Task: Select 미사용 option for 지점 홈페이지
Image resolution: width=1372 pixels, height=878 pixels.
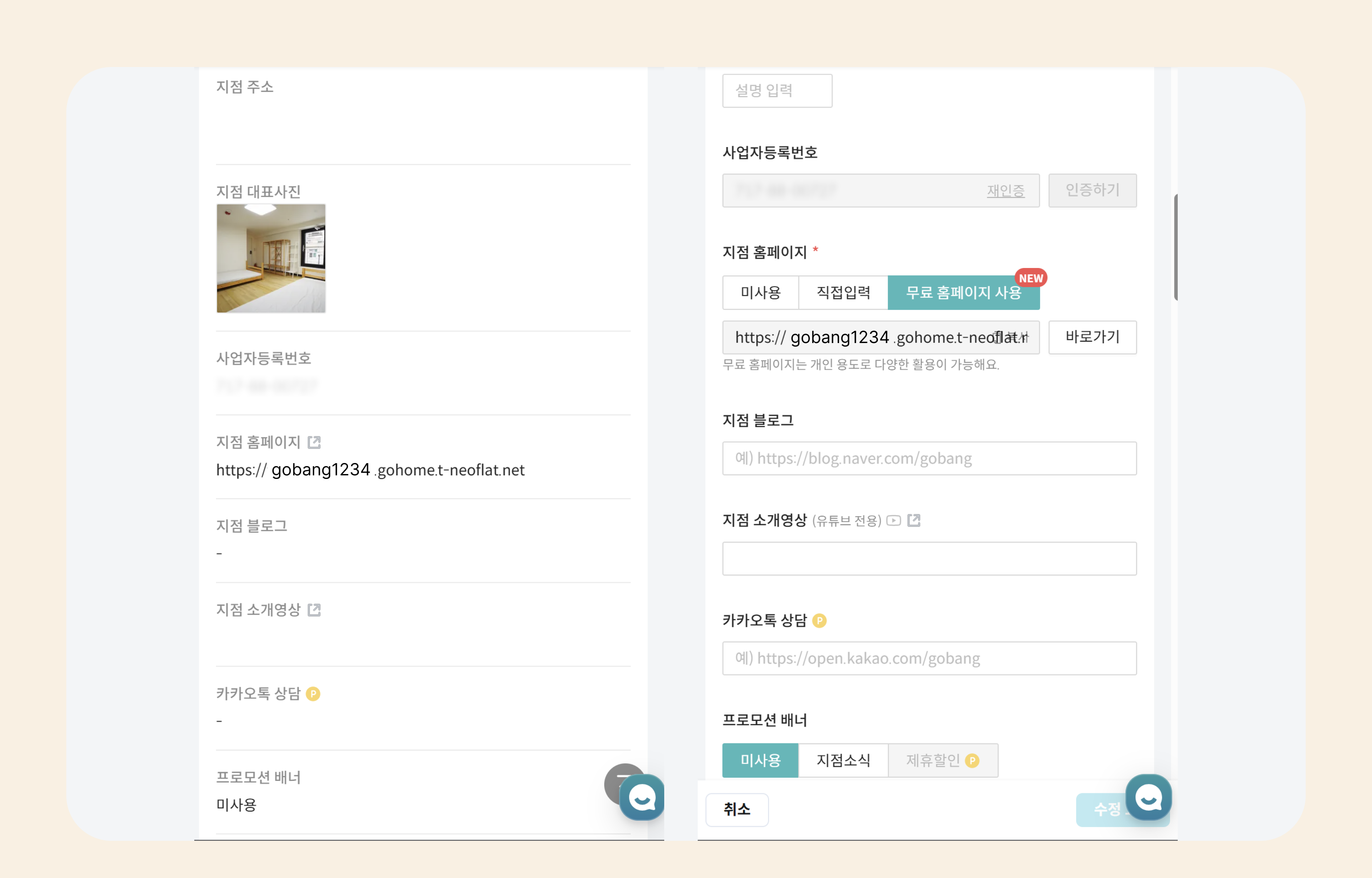Action: [760, 292]
